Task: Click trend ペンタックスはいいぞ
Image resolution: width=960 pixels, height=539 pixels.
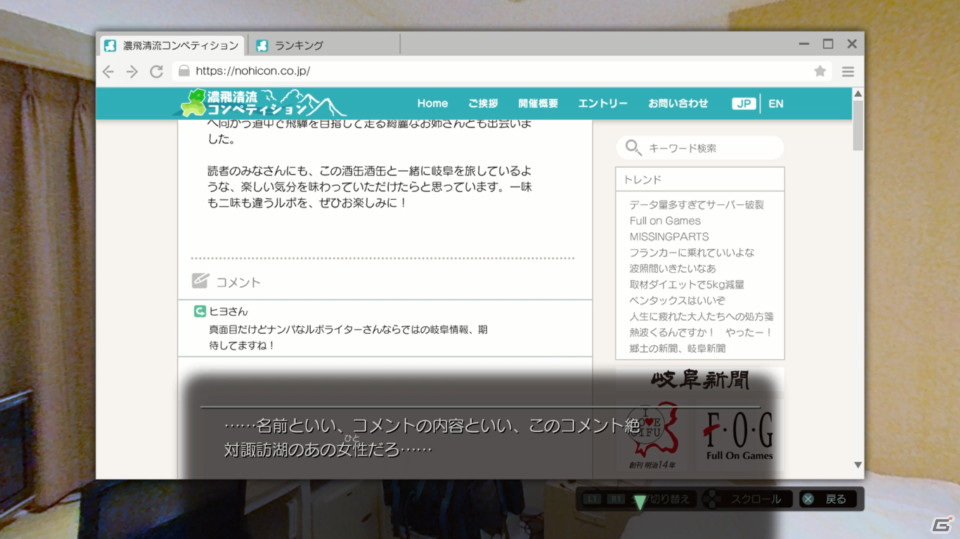Action: [x=677, y=300]
